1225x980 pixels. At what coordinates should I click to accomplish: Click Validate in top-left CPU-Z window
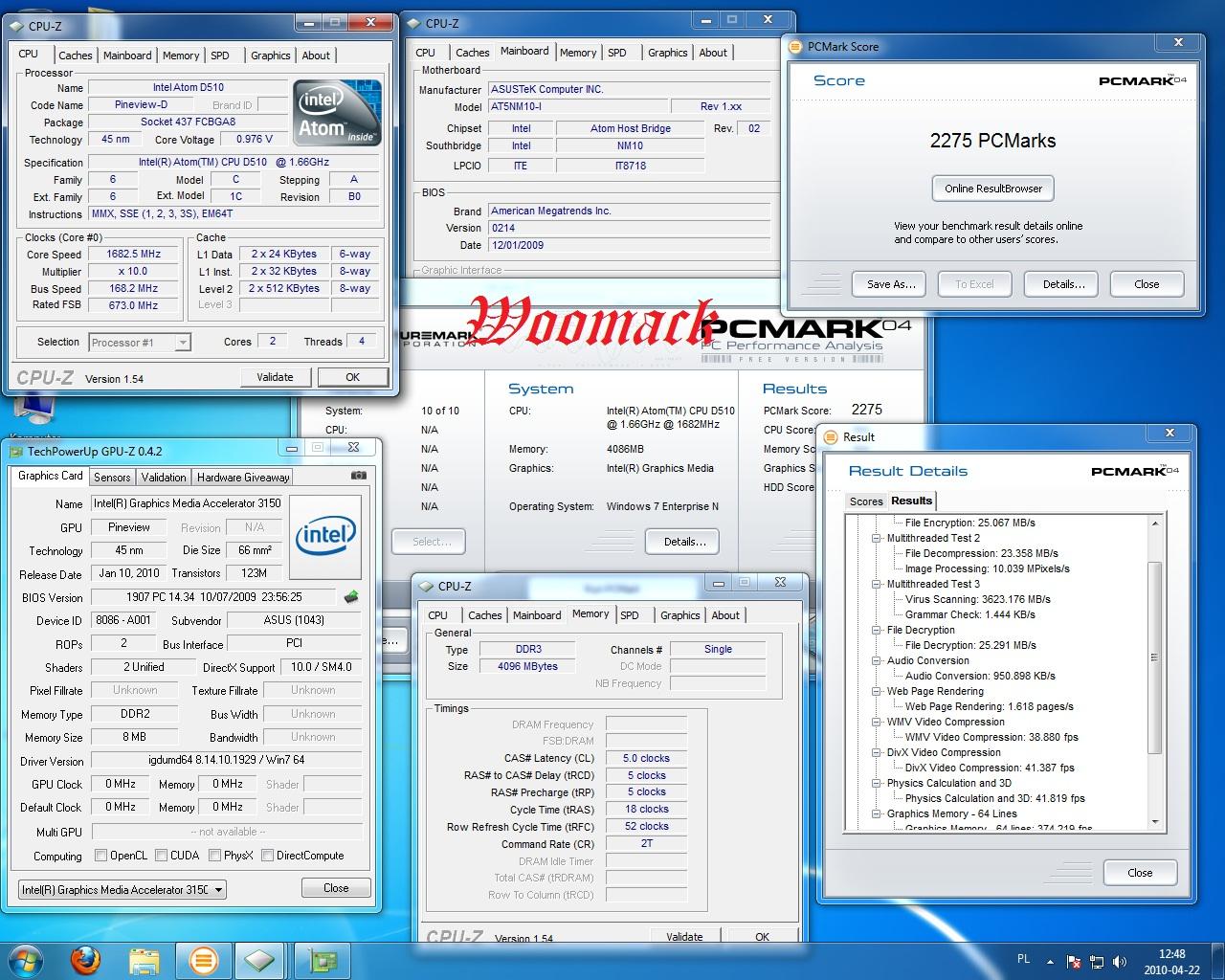[x=275, y=377]
